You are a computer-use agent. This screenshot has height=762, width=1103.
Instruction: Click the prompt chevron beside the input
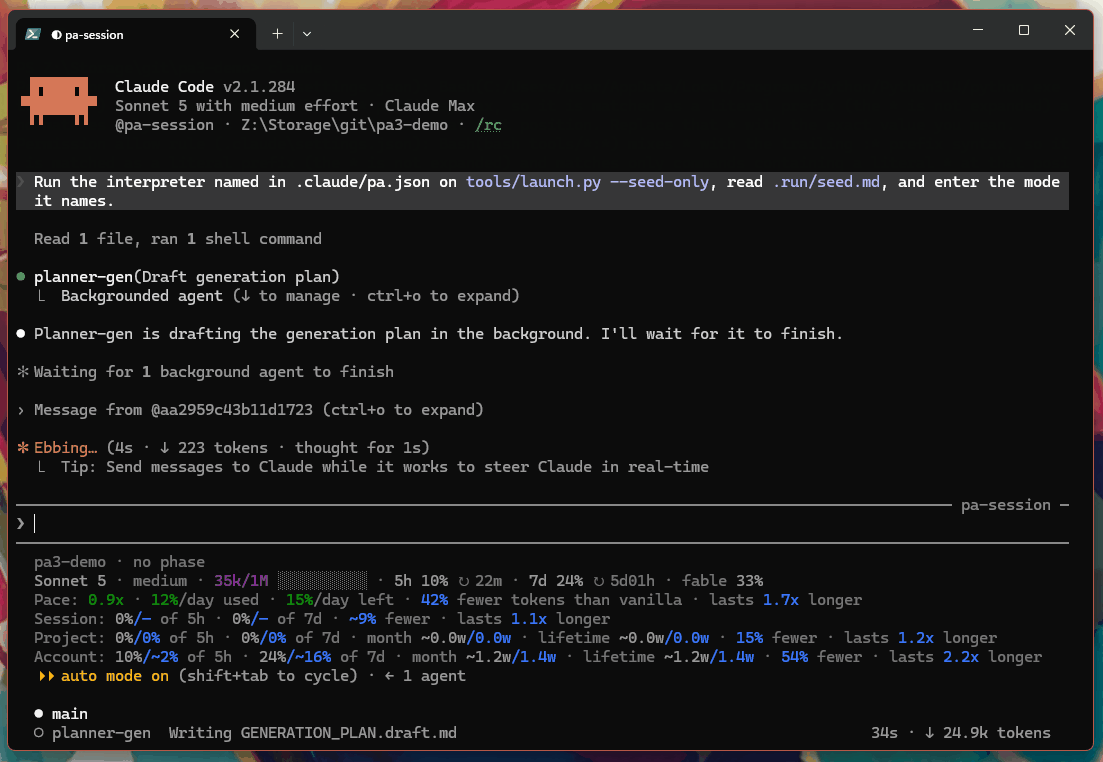21,523
